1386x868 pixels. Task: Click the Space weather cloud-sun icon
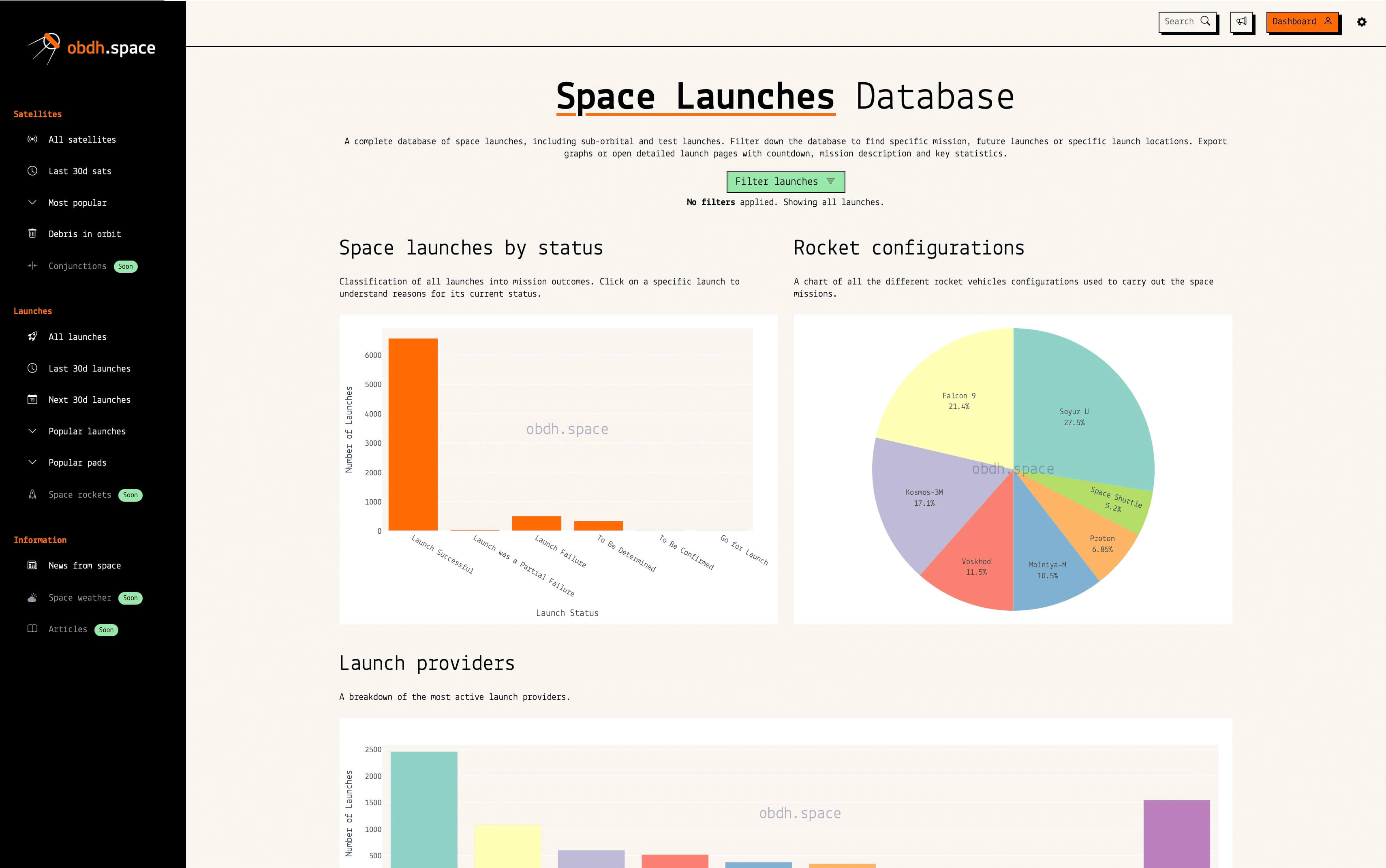click(x=33, y=598)
